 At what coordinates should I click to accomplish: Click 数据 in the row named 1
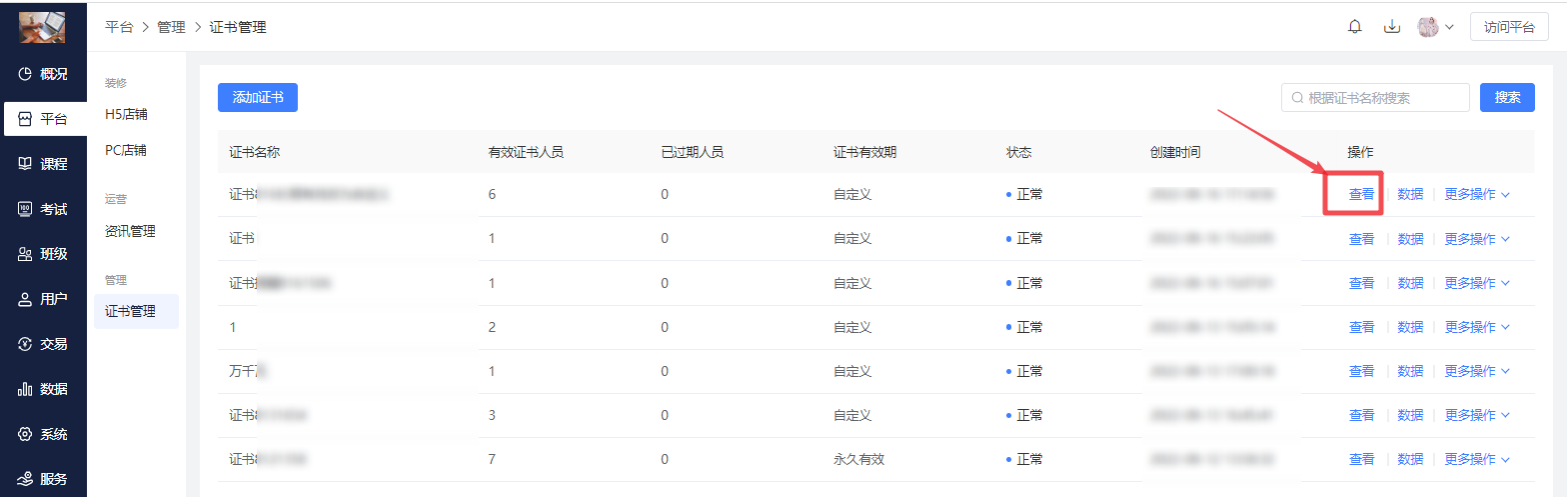[1410, 327]
